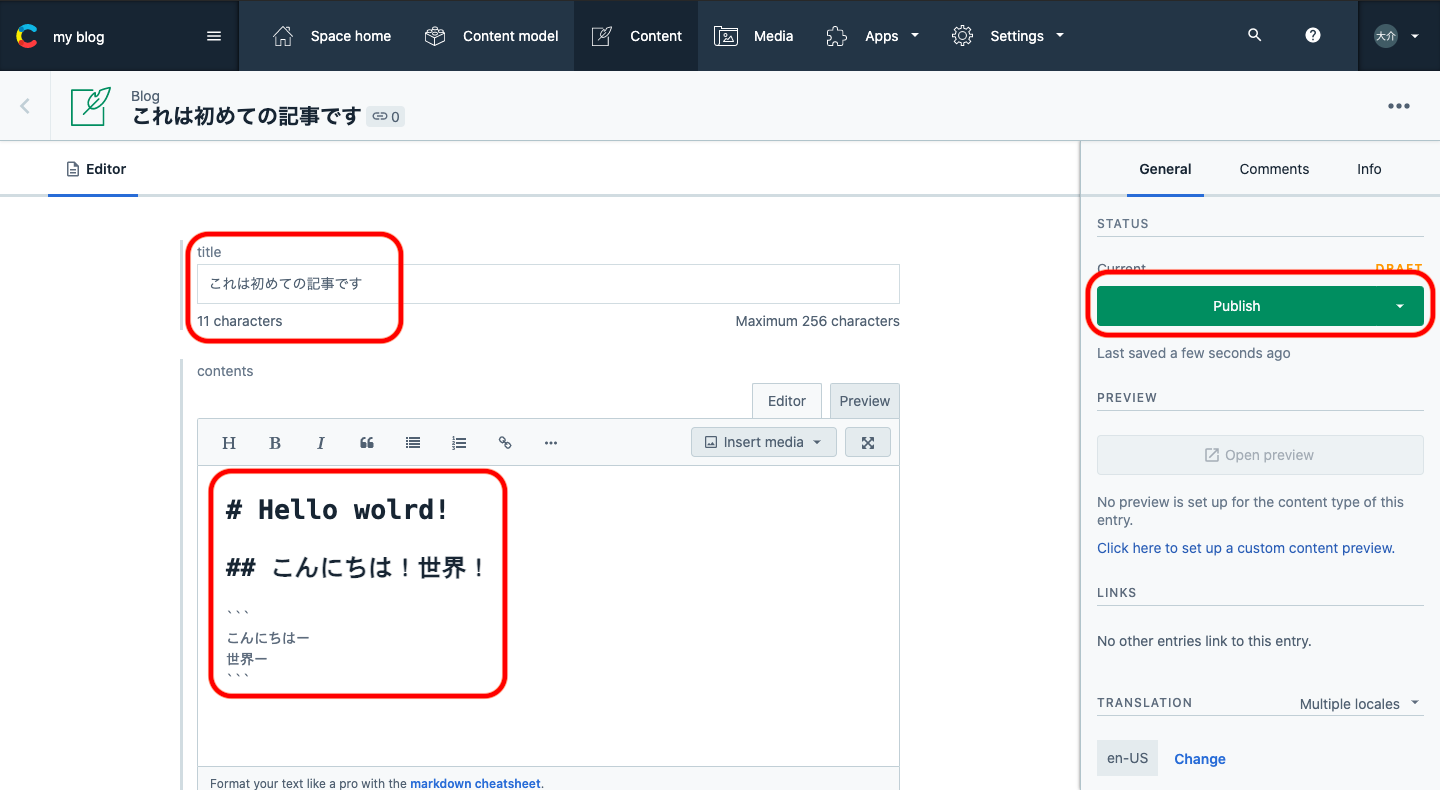Open the entry actions ellipsis menu
Viewport: 1440px width, 790px height.
coord(1399,107)
